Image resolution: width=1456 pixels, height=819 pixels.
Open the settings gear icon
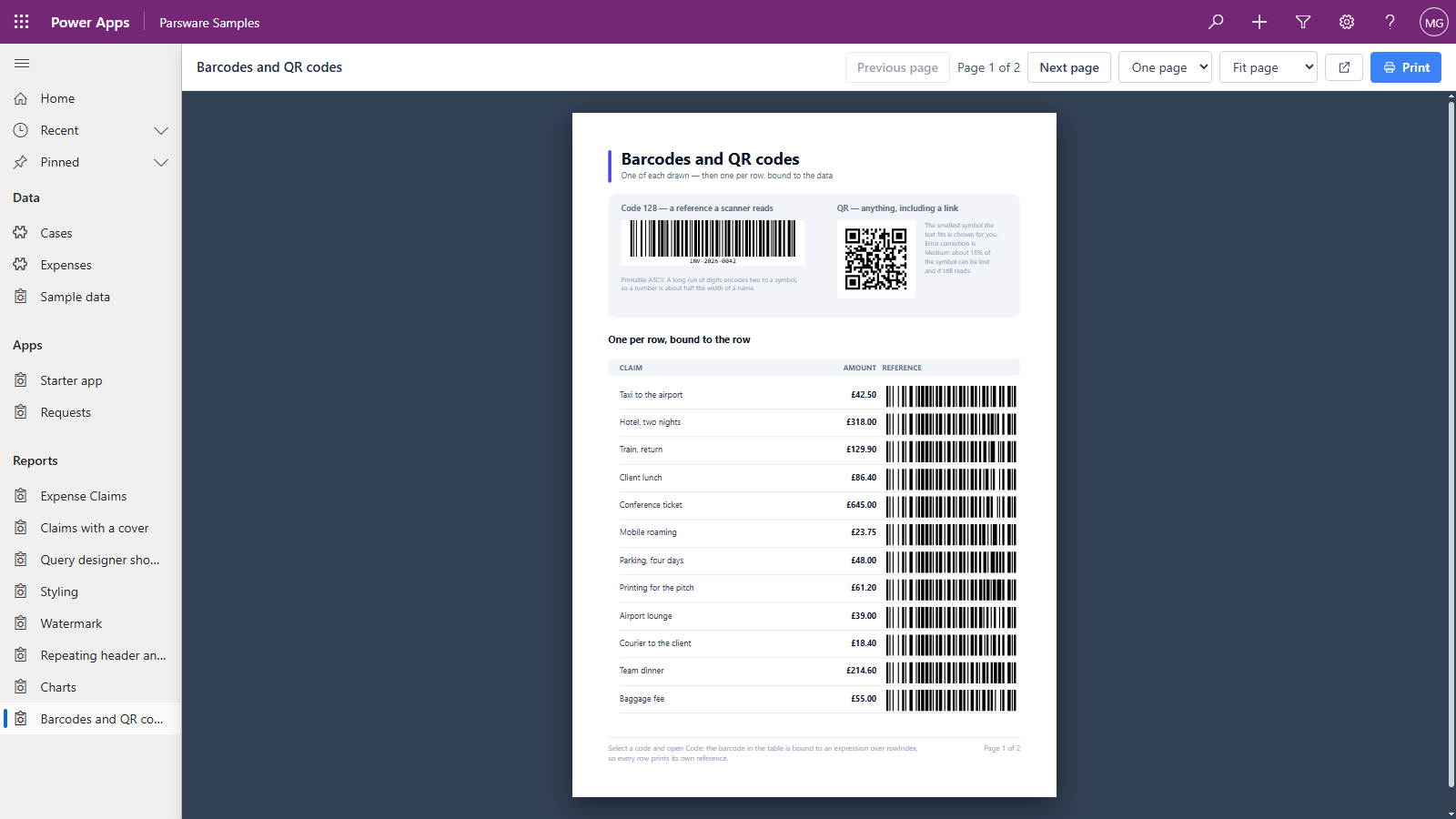click(1347, 22)
